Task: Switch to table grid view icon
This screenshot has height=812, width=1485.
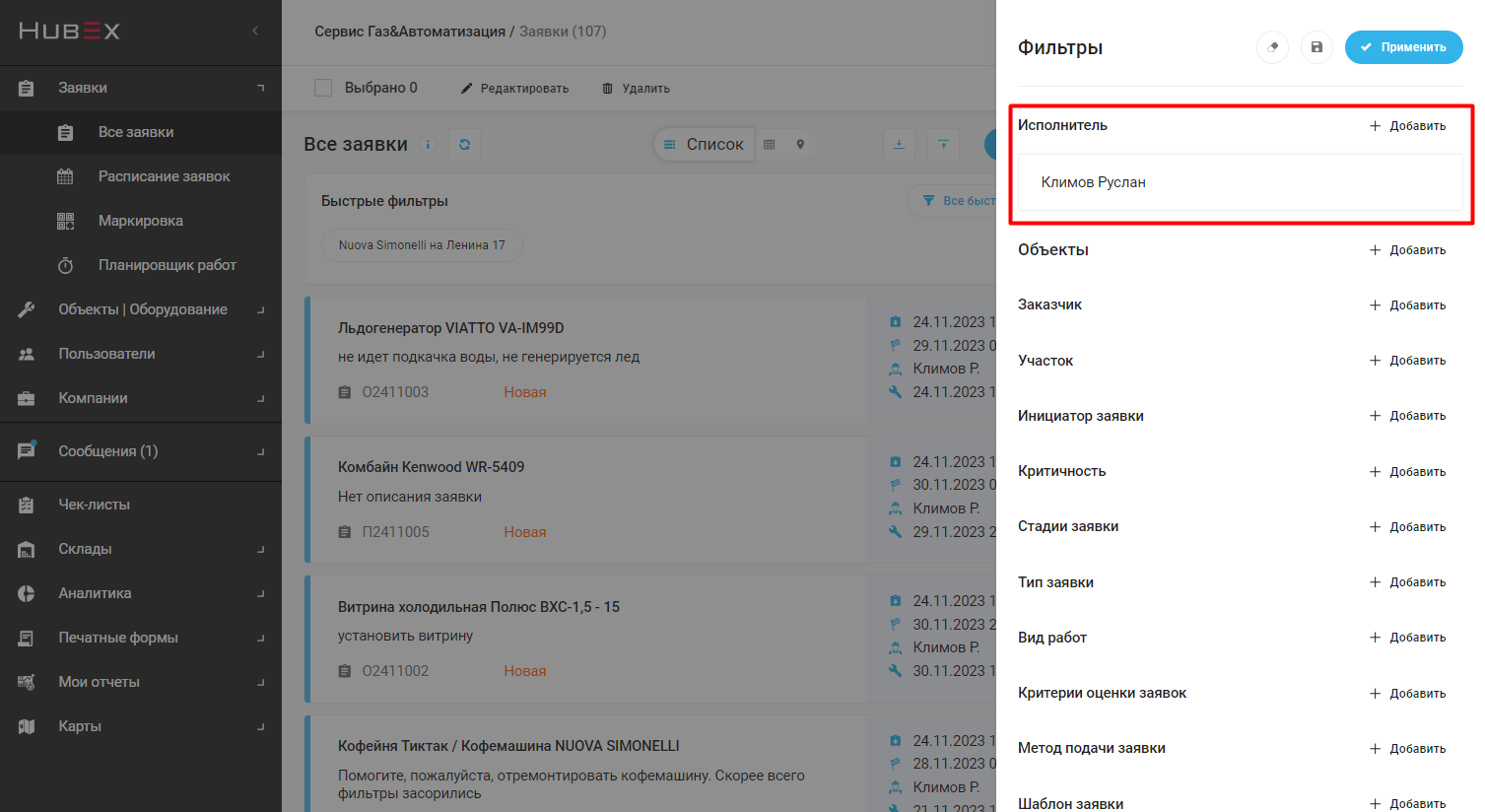Action: pyautogui.click(x=770, y=145)
